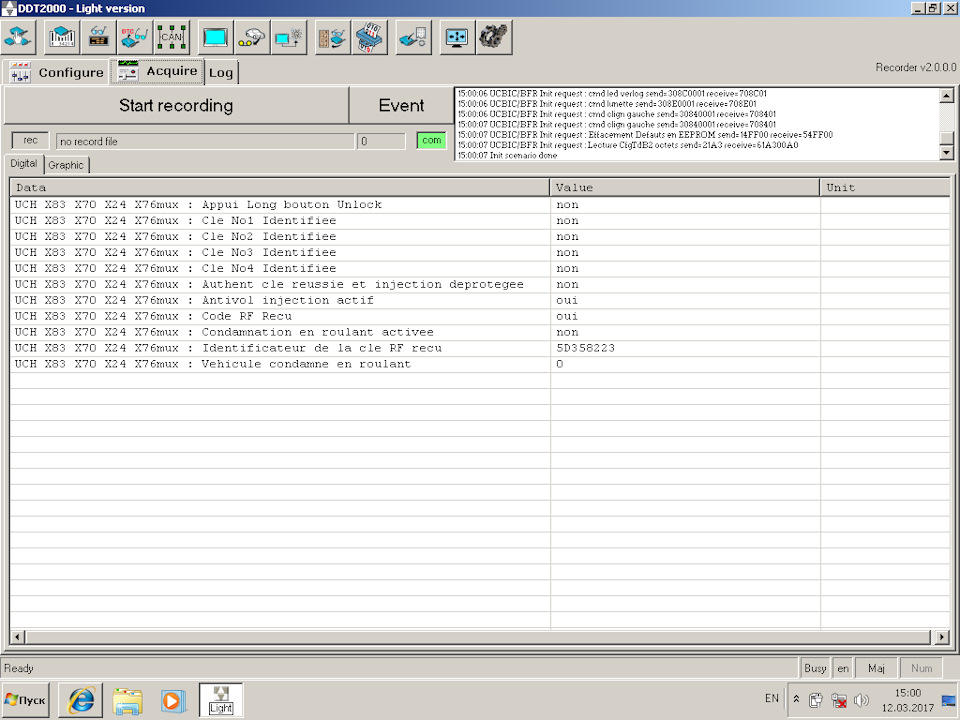The width and height of the screenshot is (960, 720).
Task: Switch to the Configure tab
Action: [x=57, y=72]
